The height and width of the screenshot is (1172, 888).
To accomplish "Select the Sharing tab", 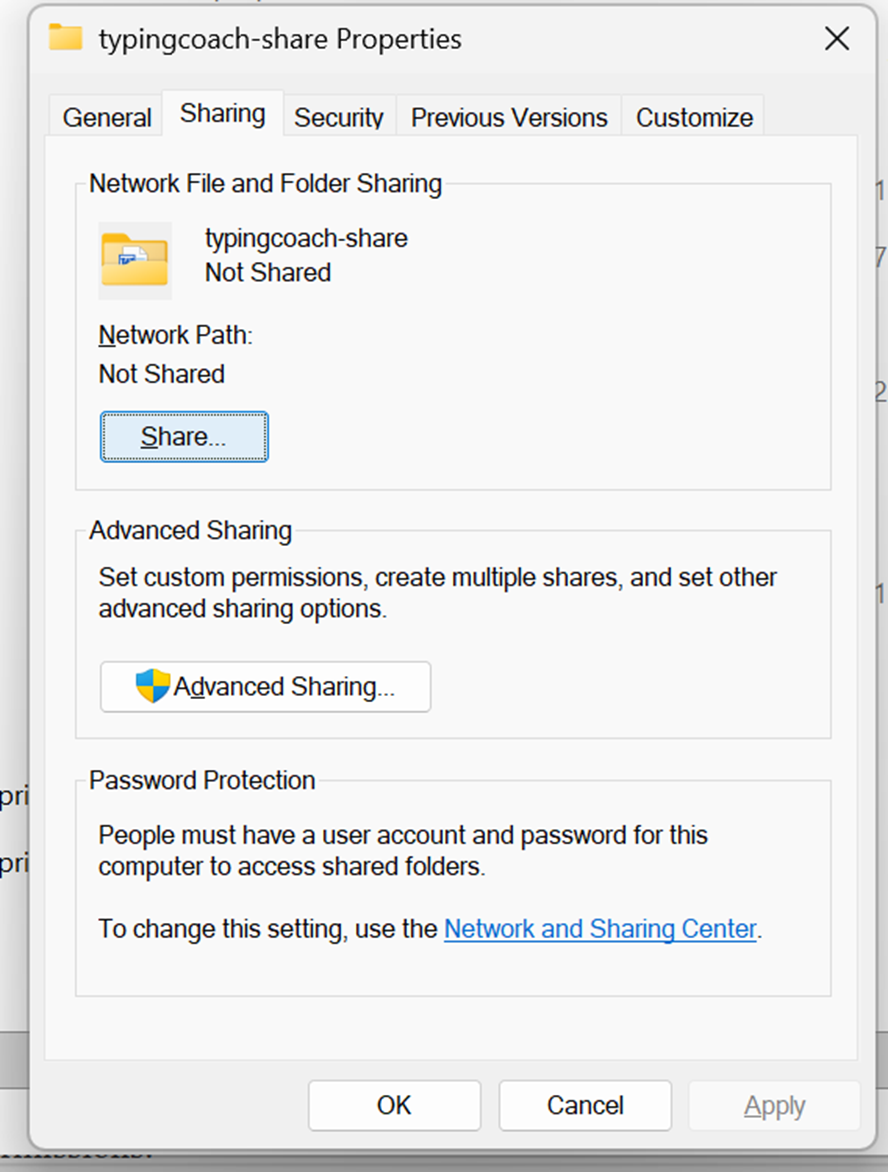I will (x=222, y=114).
